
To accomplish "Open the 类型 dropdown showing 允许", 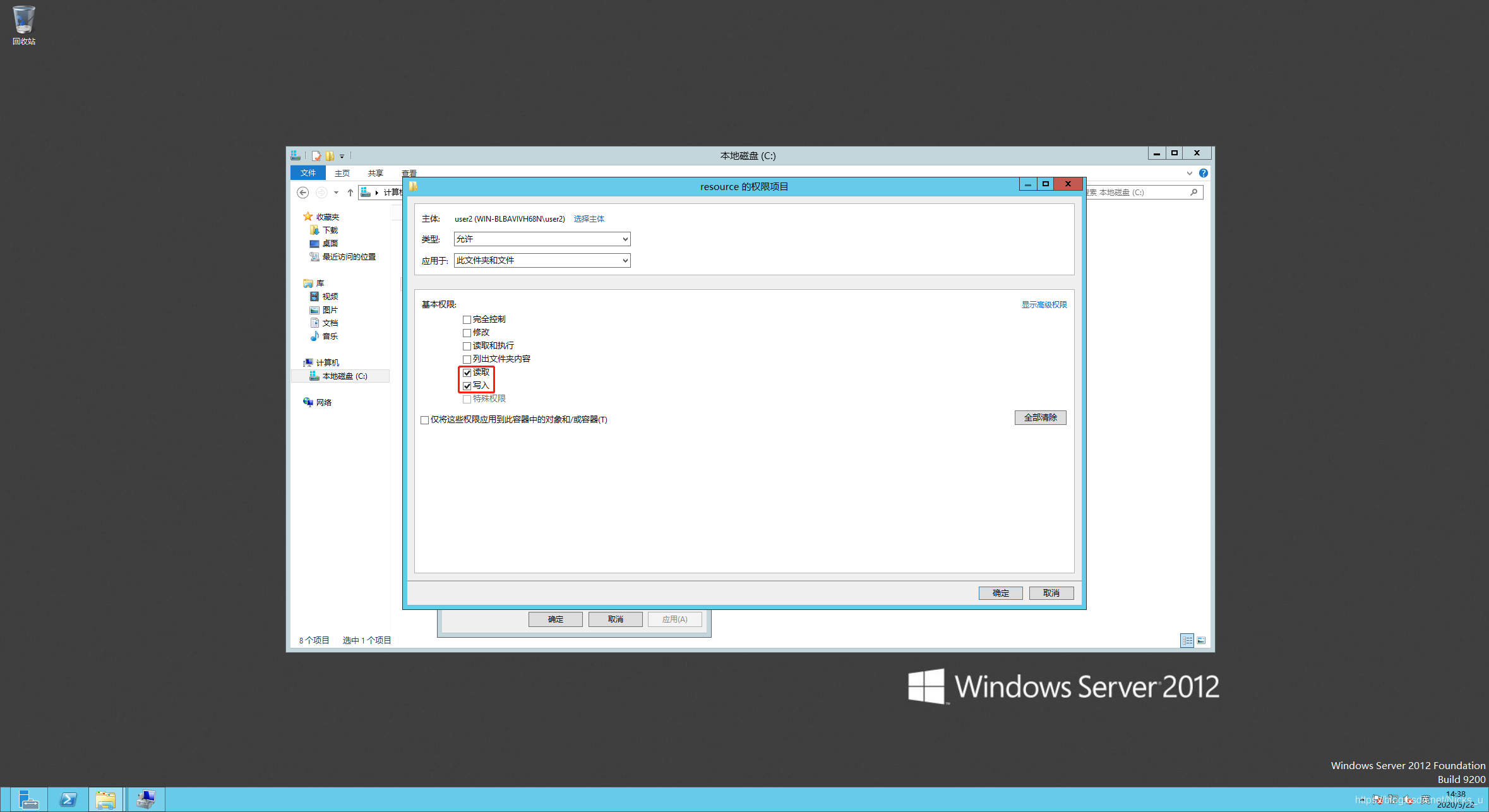I will pos(542,239).
